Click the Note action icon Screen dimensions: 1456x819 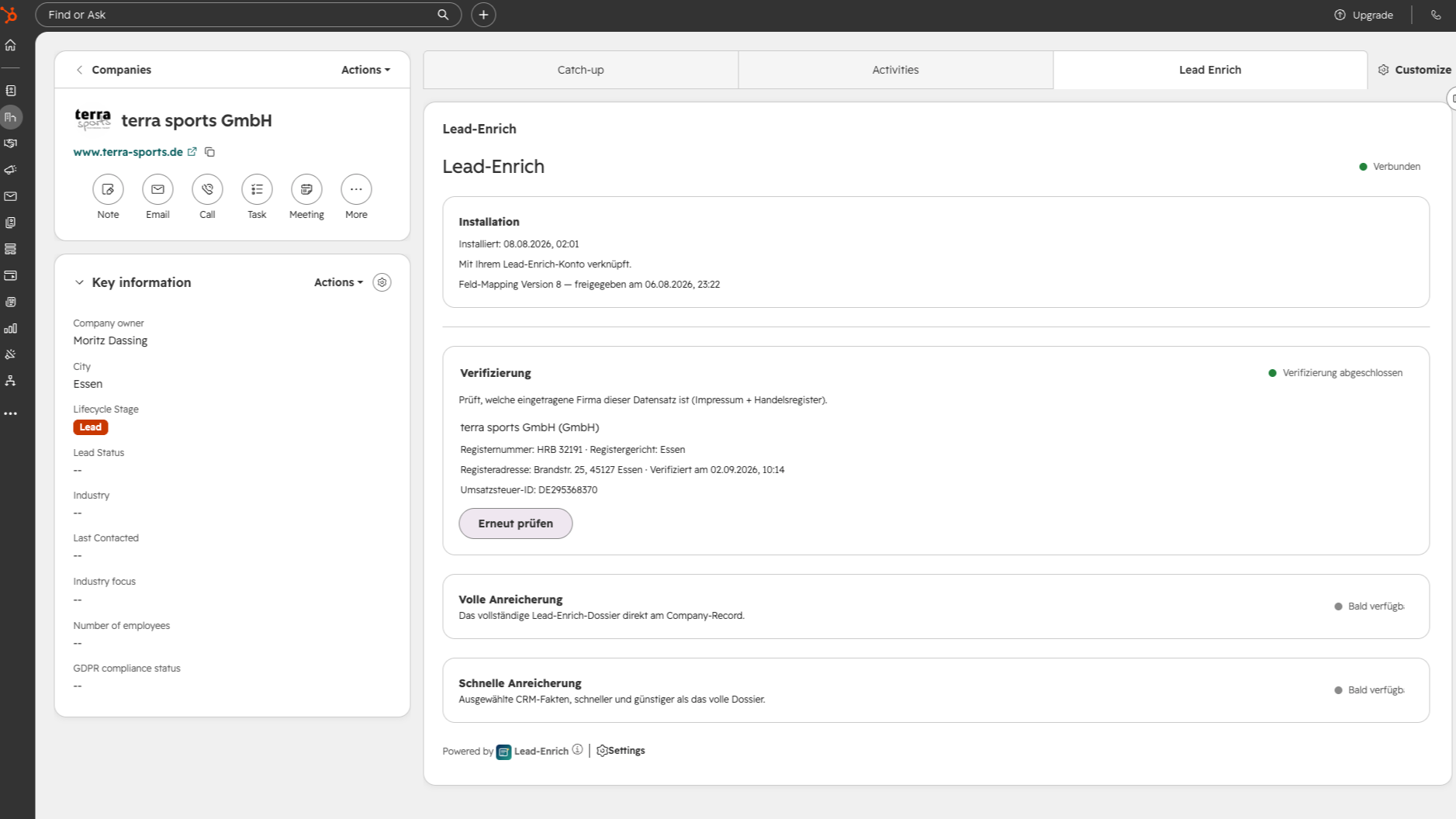(x=108, y=189)
